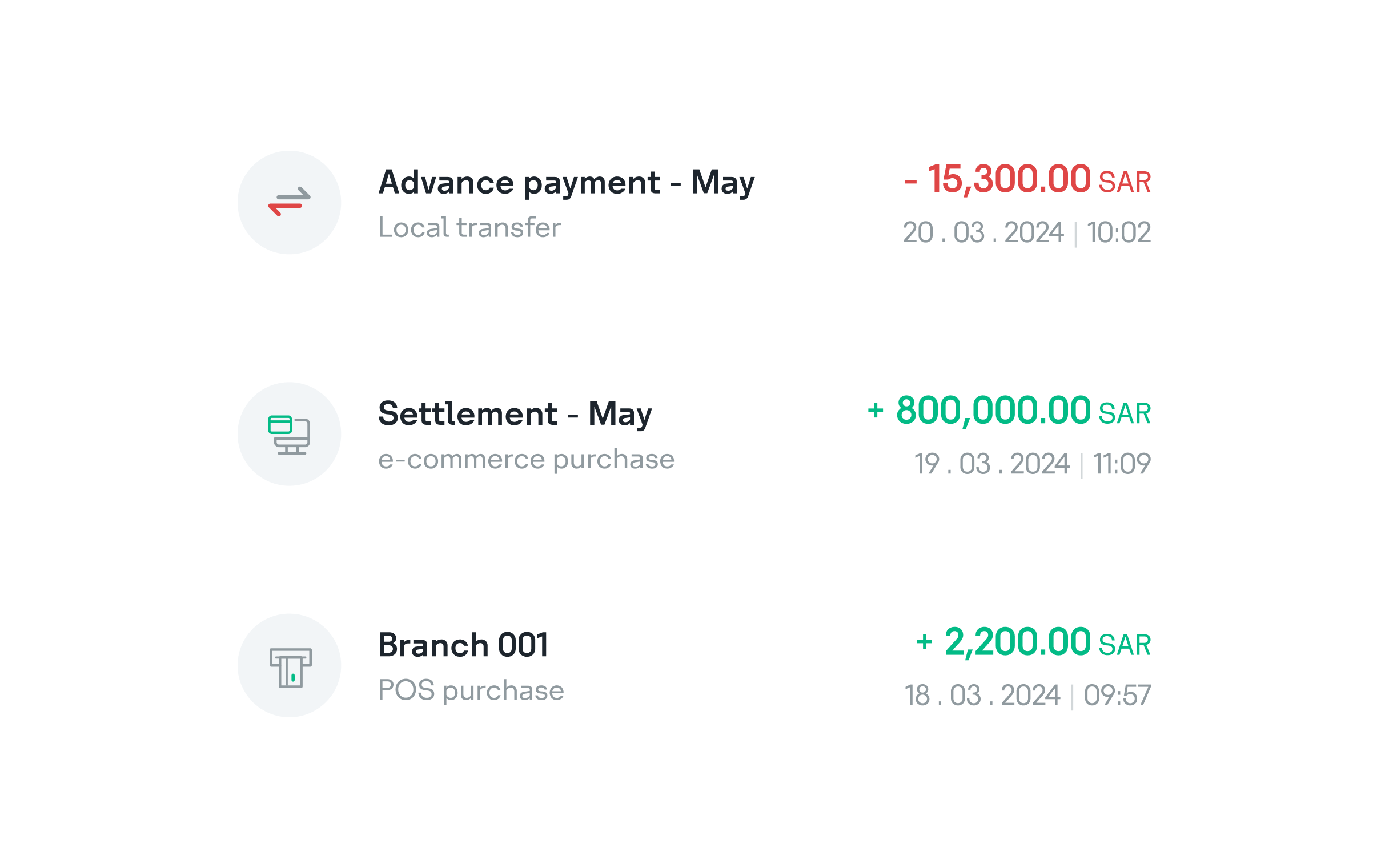Click the e-commerce purchase computer icon

click(289, 434)
